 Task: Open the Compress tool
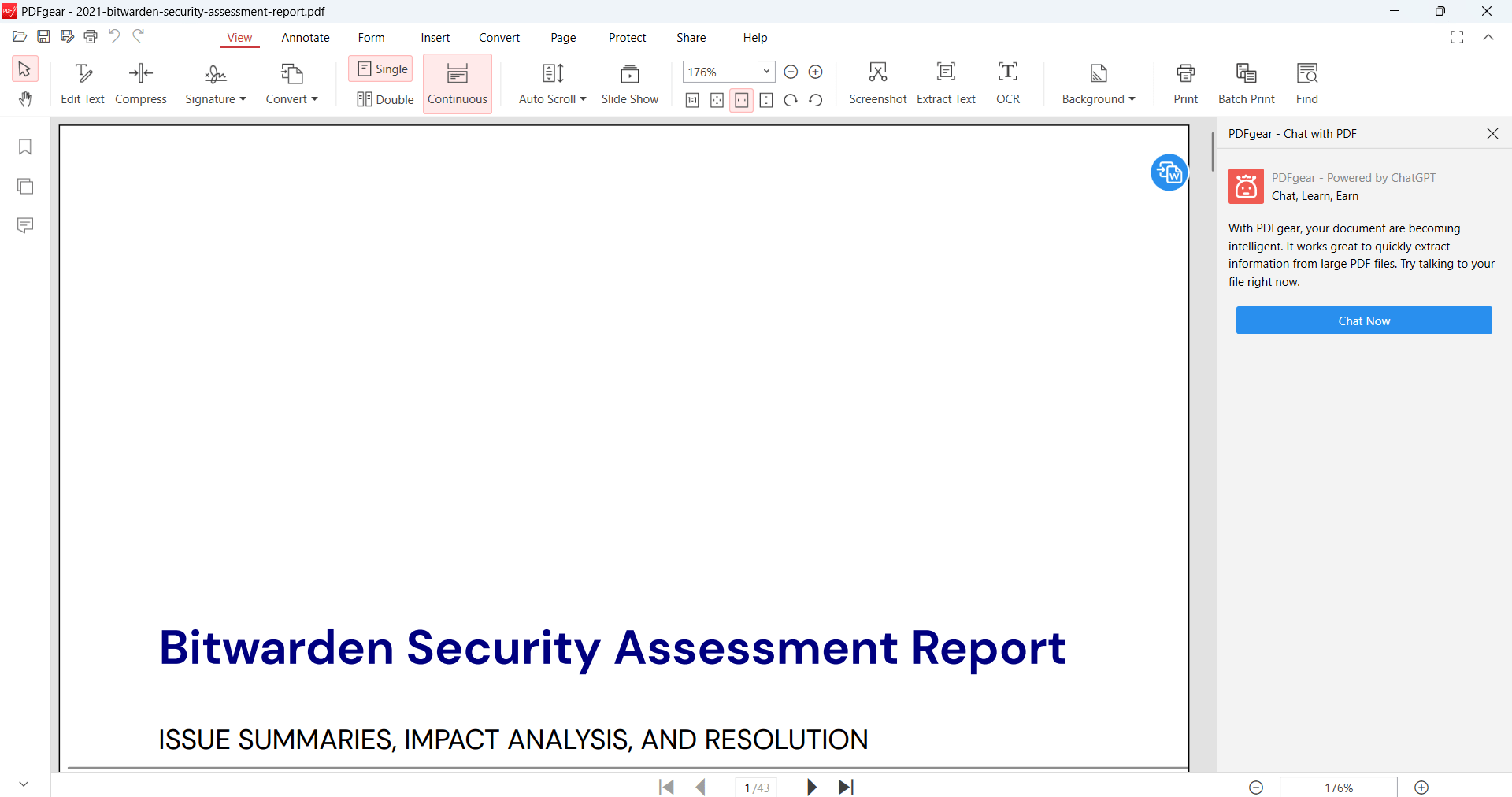(x=140, y=82)
